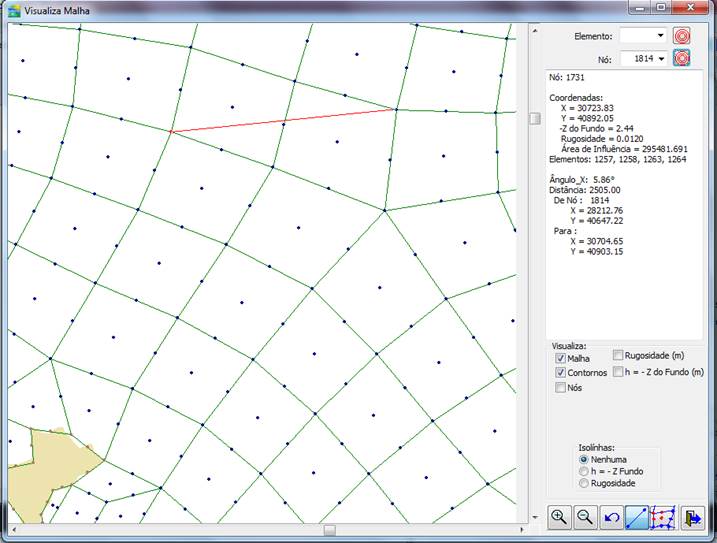Click the 'Rugosidade = 0.0120' line
Image resolution: width=717 pixels, height=543 pixels.
coord(602,139)
